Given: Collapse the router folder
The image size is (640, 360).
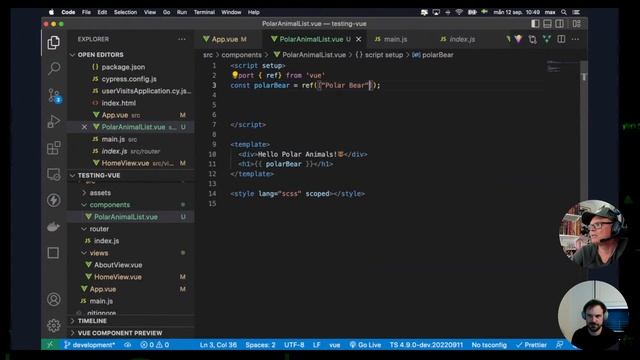Looking at the screenshot, I should [x=99, y=229].
